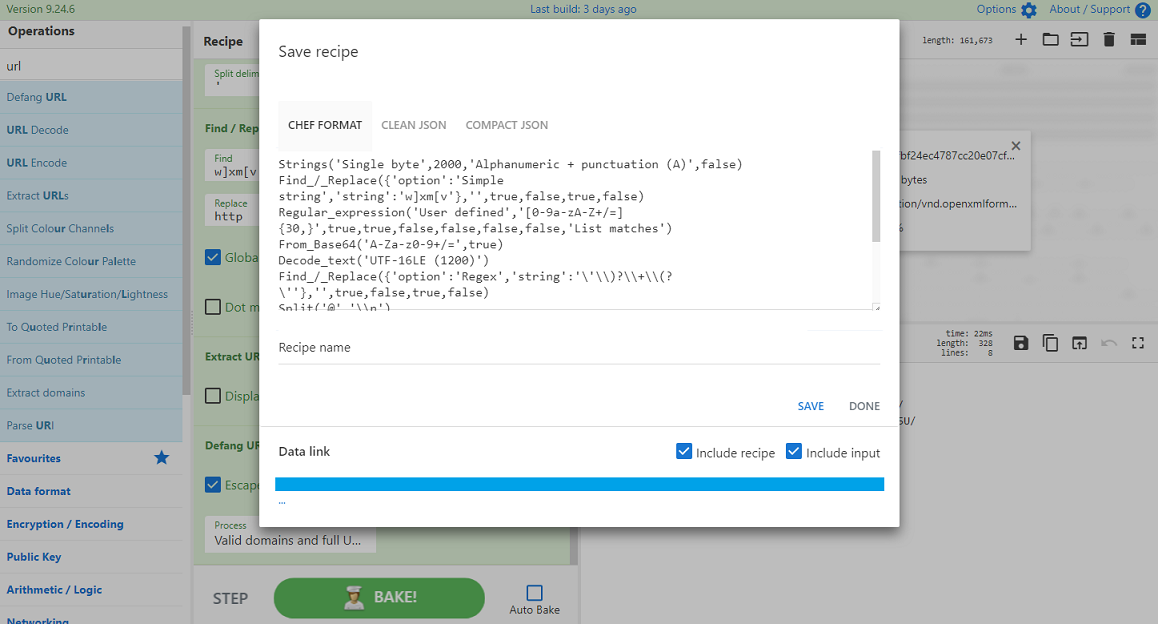Click the Operations pane scrollbar
The height and width of the screenshot is (624, 1158).
coord(187,210)
